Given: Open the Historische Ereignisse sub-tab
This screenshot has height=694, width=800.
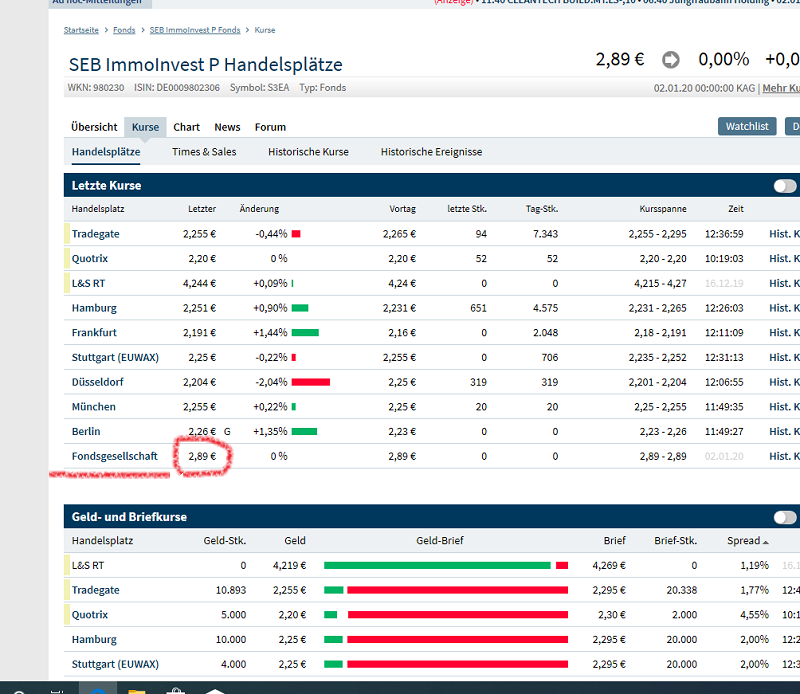Looking at the screenshot, I should pos(431,152).
